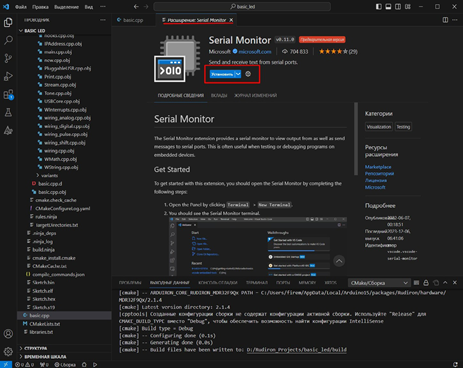Screen dimensions: 463x368
Task: Select the Журнал изменений changelog tab
Action: pyautogui.click(x=255, y=95)
